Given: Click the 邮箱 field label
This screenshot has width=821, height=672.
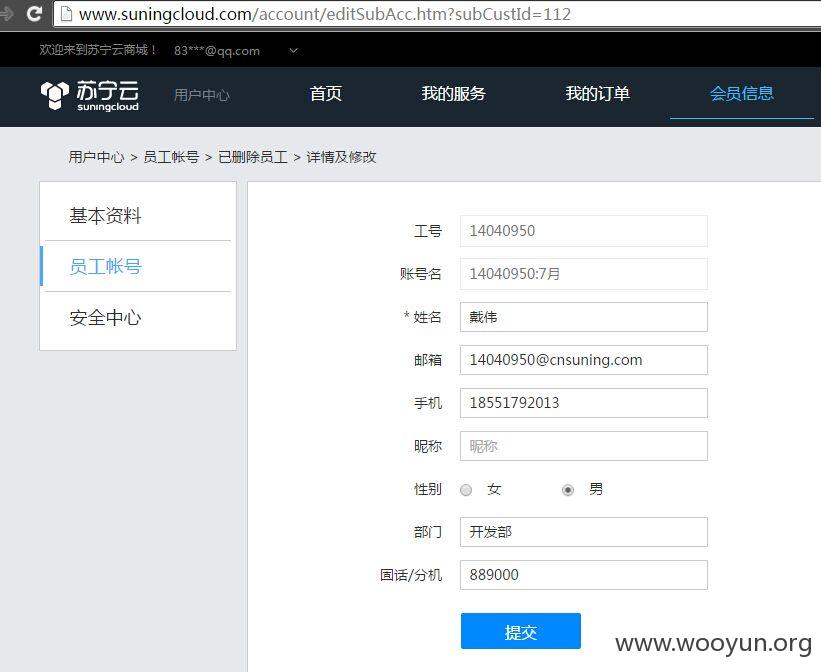Looking at the screenshot, I should pos(428,360).
